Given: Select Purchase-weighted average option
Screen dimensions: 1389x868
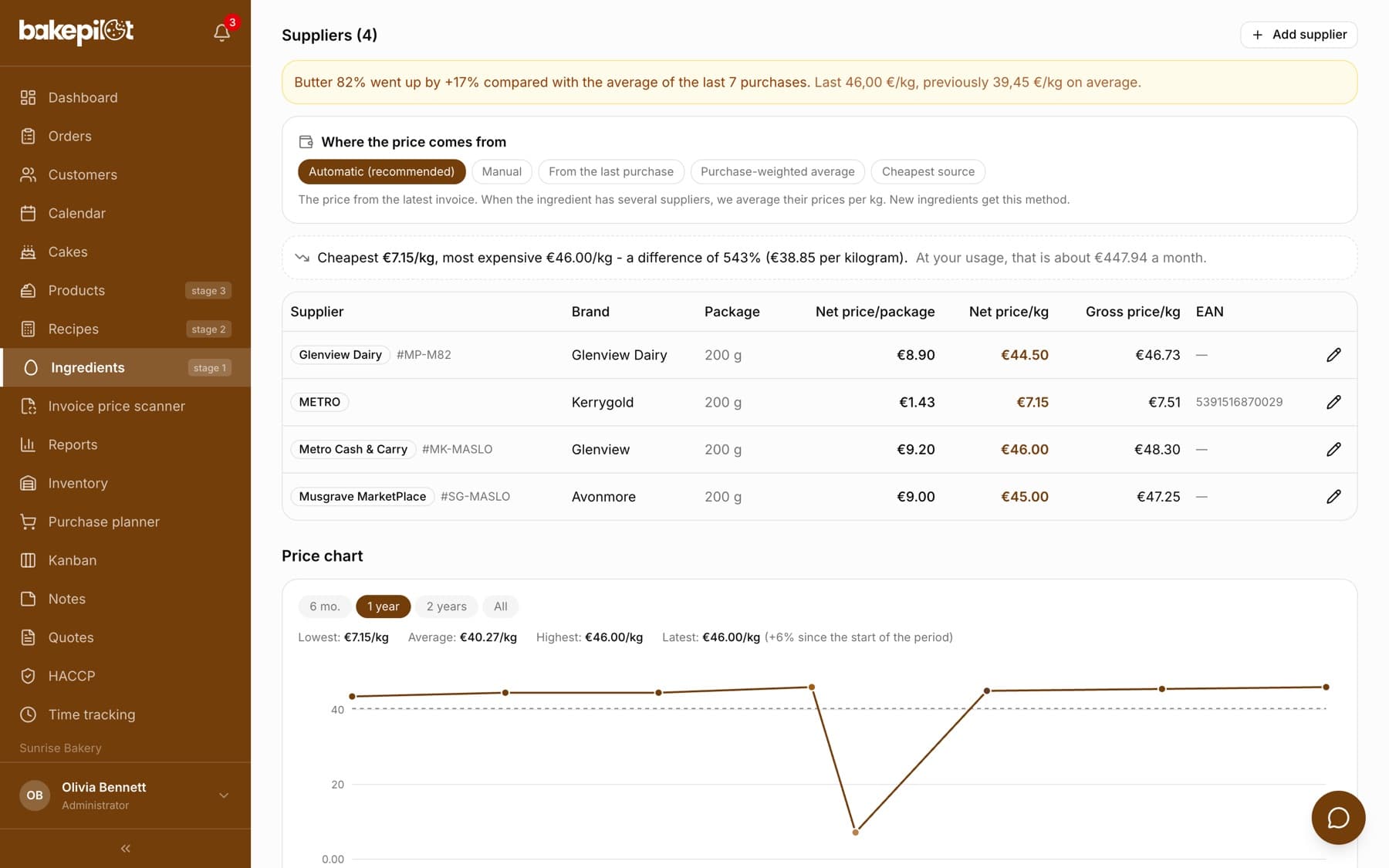Looking at the screenshot, I should [778, 171].
